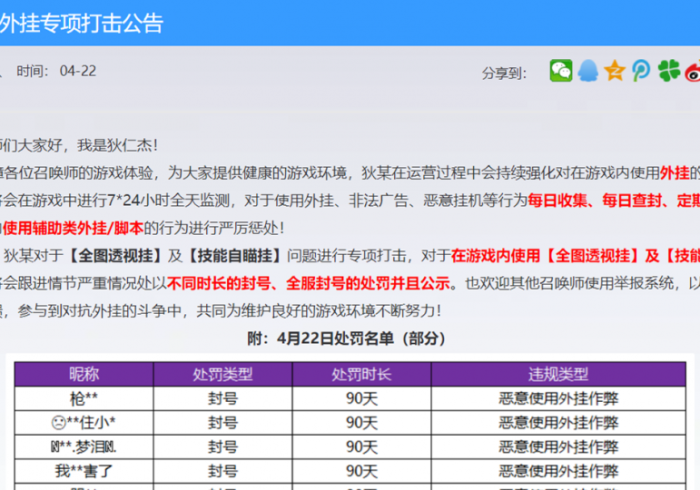Click the green four-leaf clover share icon
This screenshot has width=700, height=490.
click(668, 71)
